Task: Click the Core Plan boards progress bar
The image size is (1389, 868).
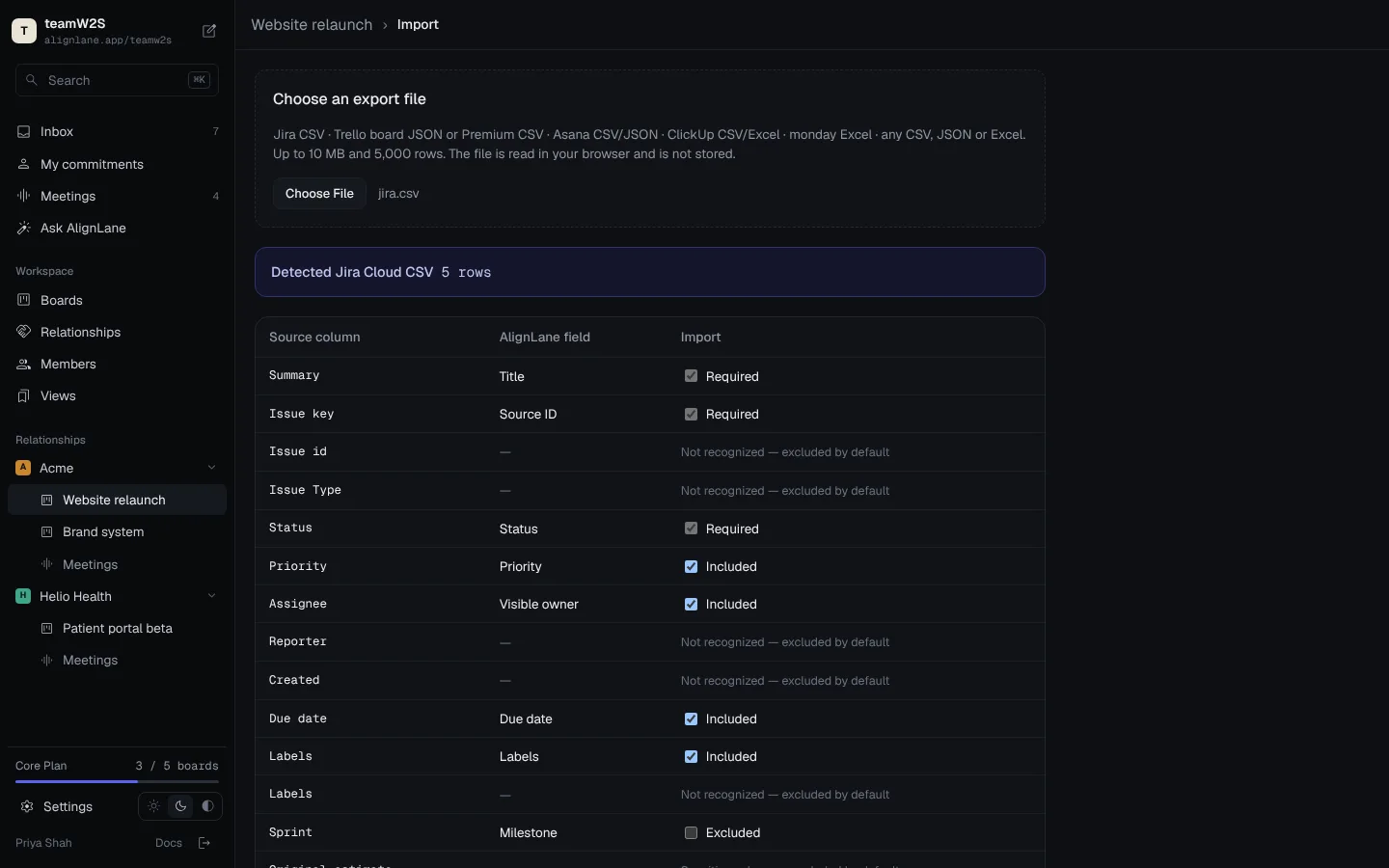Action: coord(117,781)
